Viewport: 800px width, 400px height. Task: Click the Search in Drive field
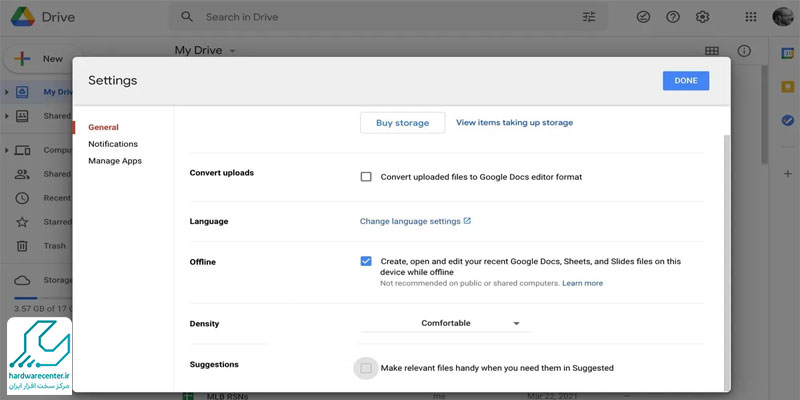[x=388, y=17]
